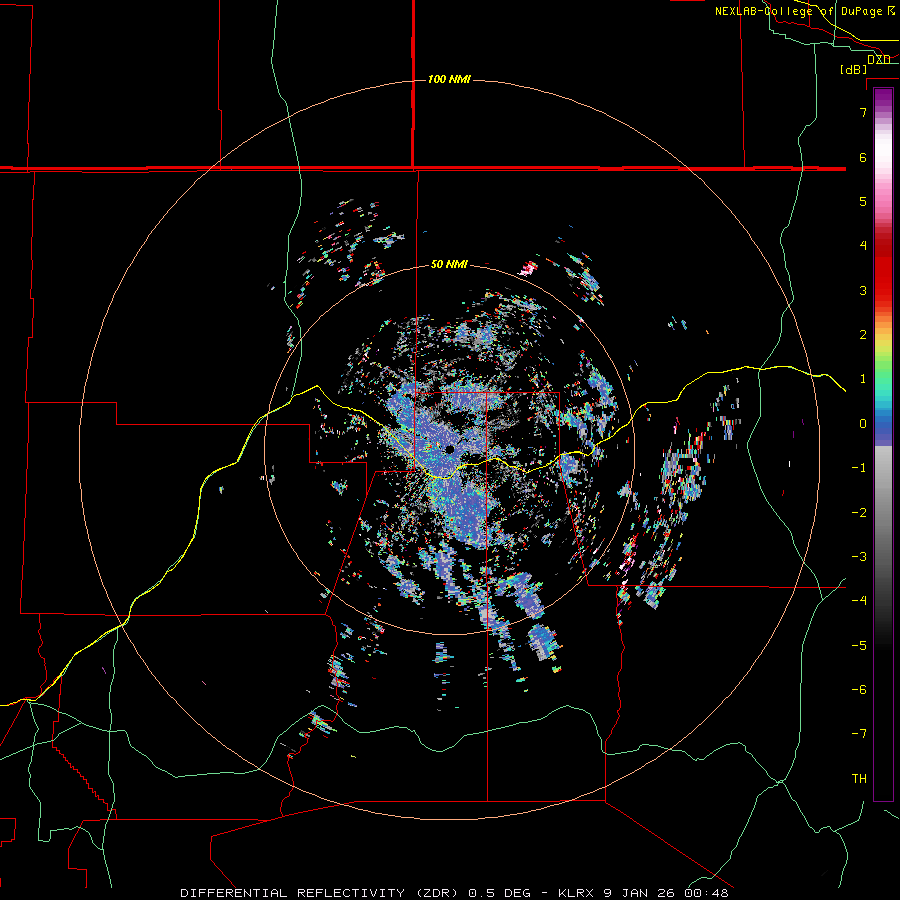This screenshot has width=900, height=900.
Task: Click the 50 NMI range ring label
Action: point(449,264)
